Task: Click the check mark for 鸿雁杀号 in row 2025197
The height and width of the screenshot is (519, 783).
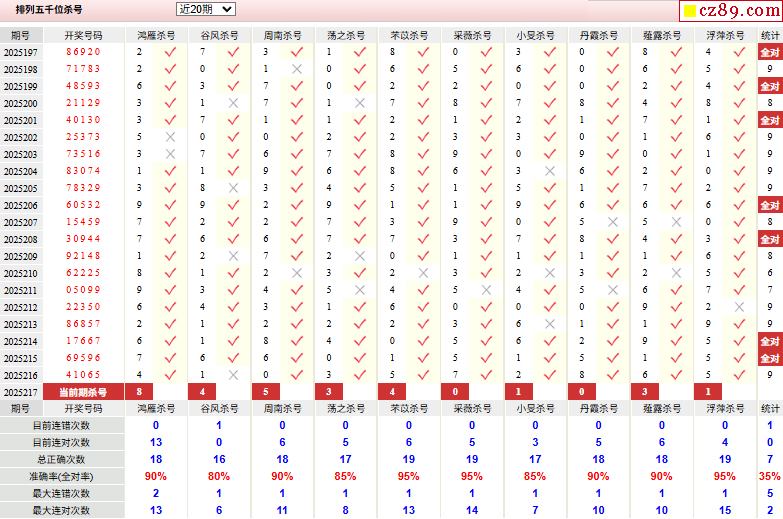Action: point(170,52)
